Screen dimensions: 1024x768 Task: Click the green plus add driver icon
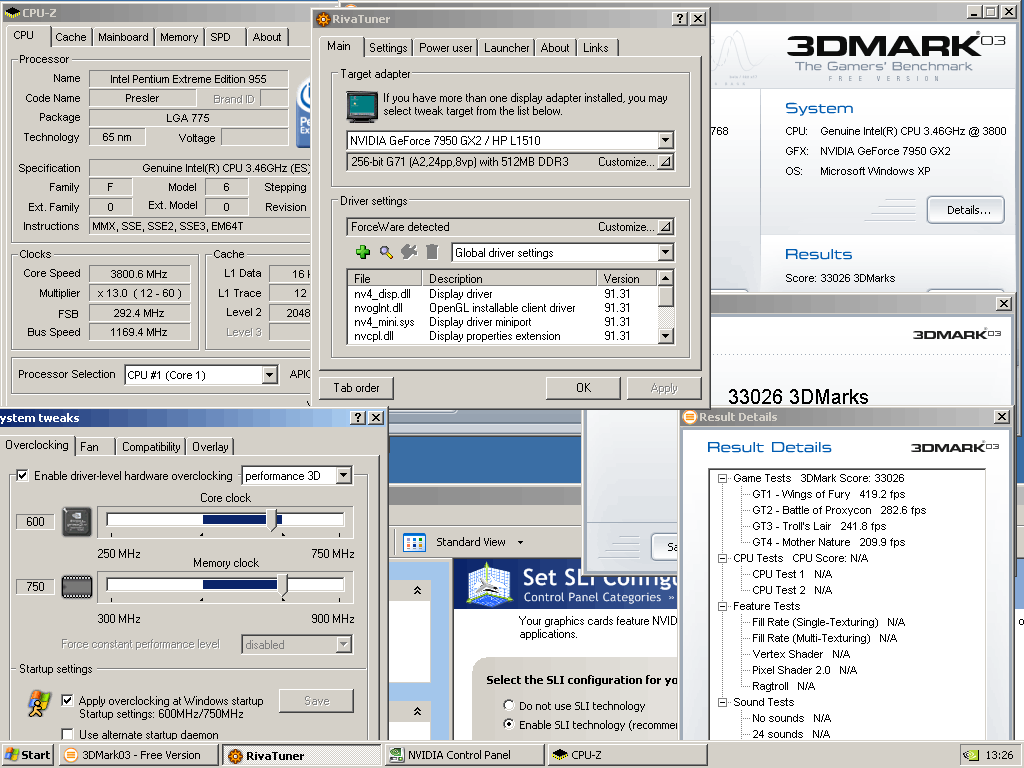coord(363,252)
